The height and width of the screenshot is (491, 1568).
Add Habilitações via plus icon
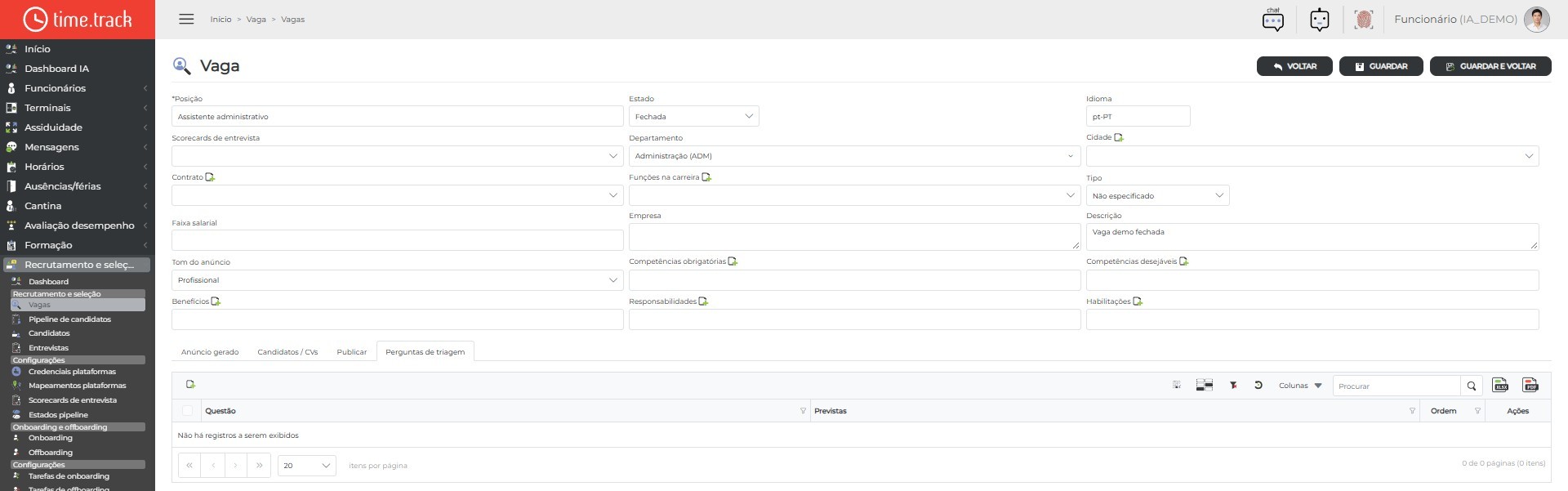pos(1138,301)
